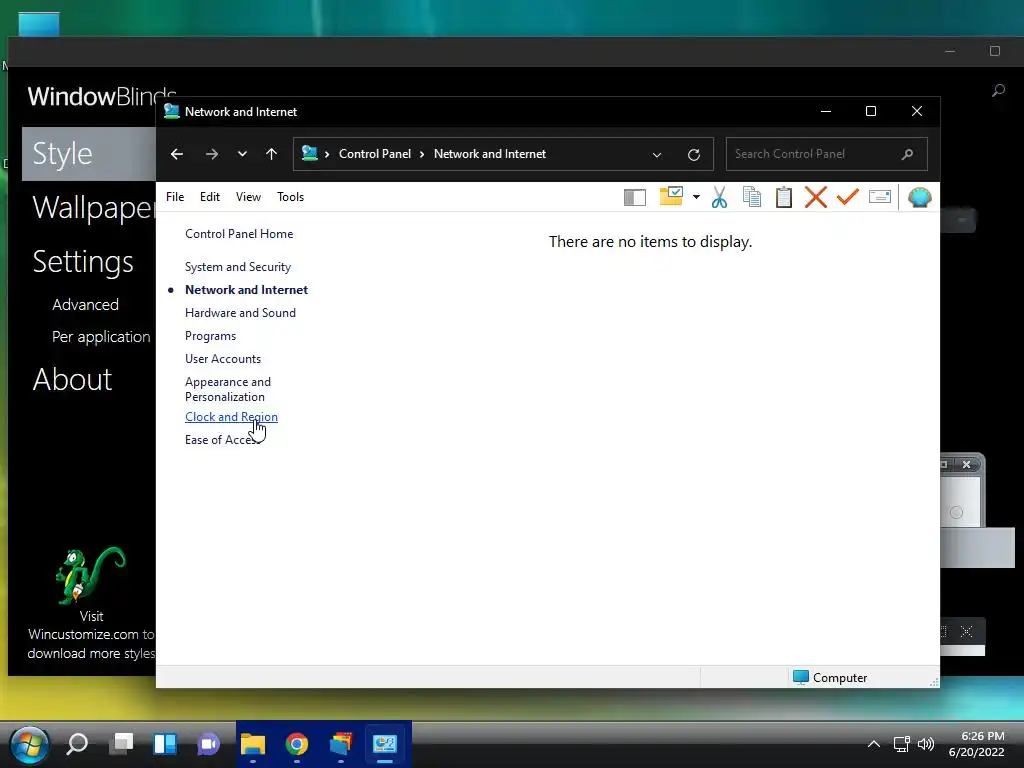1024x768 pixels.
Task: Click the search magnifier in Control Panel
Action: point(907,154)
